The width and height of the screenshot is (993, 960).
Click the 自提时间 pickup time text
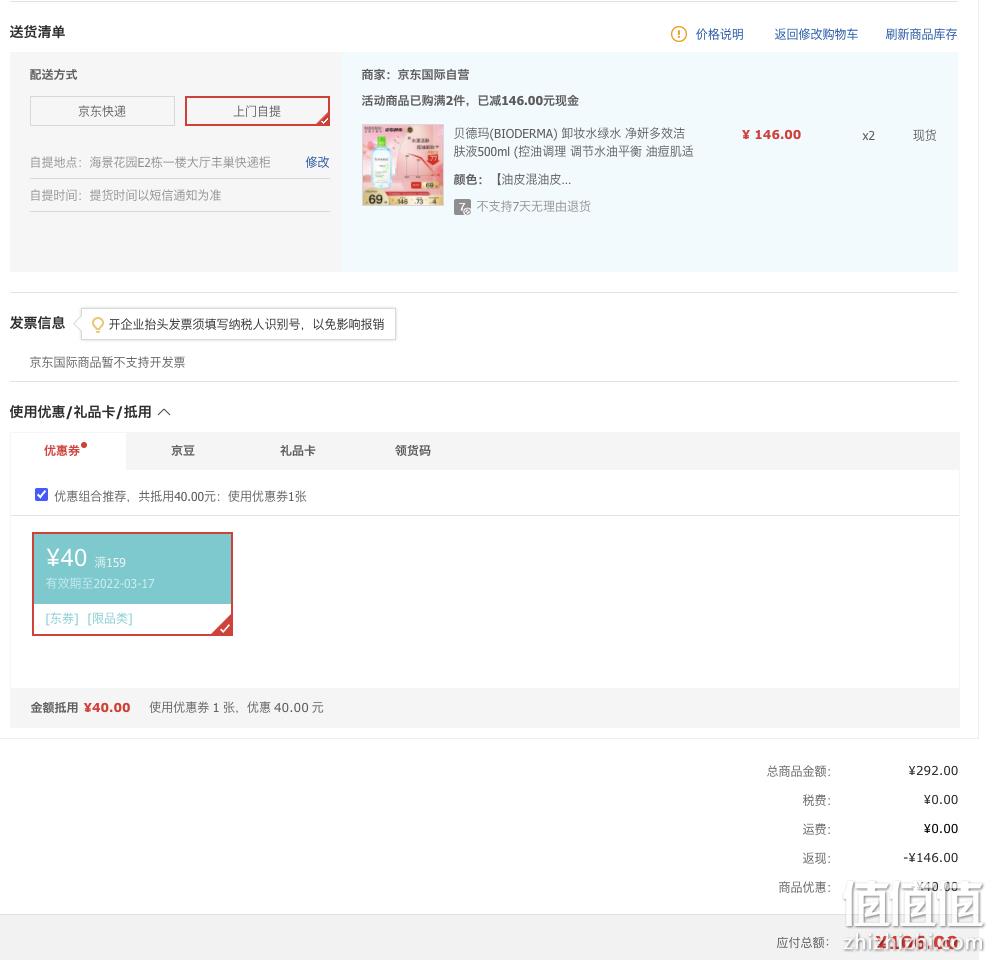(x=125, y=195)
